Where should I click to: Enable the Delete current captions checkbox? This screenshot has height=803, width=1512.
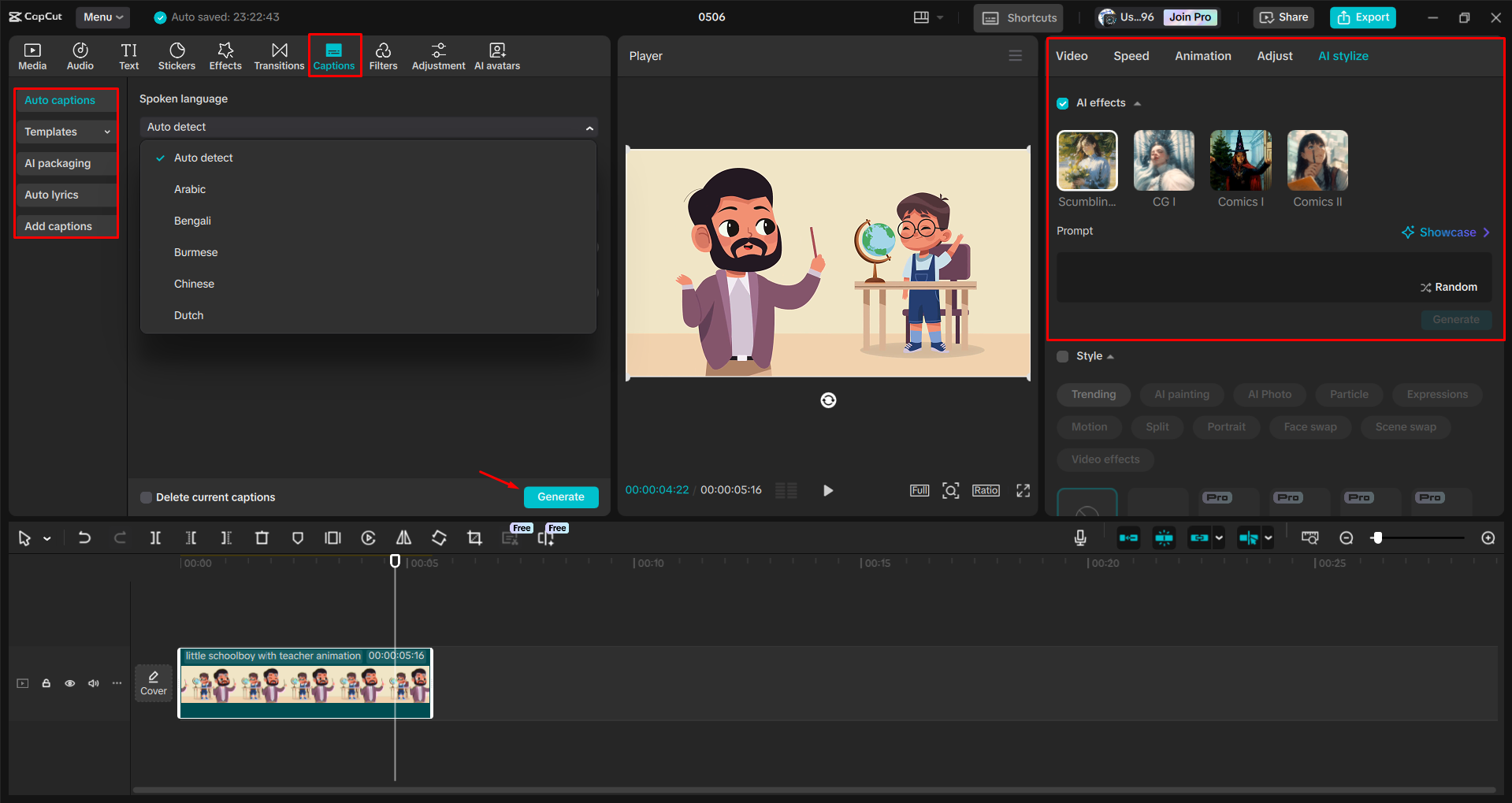tap(146, 496)
